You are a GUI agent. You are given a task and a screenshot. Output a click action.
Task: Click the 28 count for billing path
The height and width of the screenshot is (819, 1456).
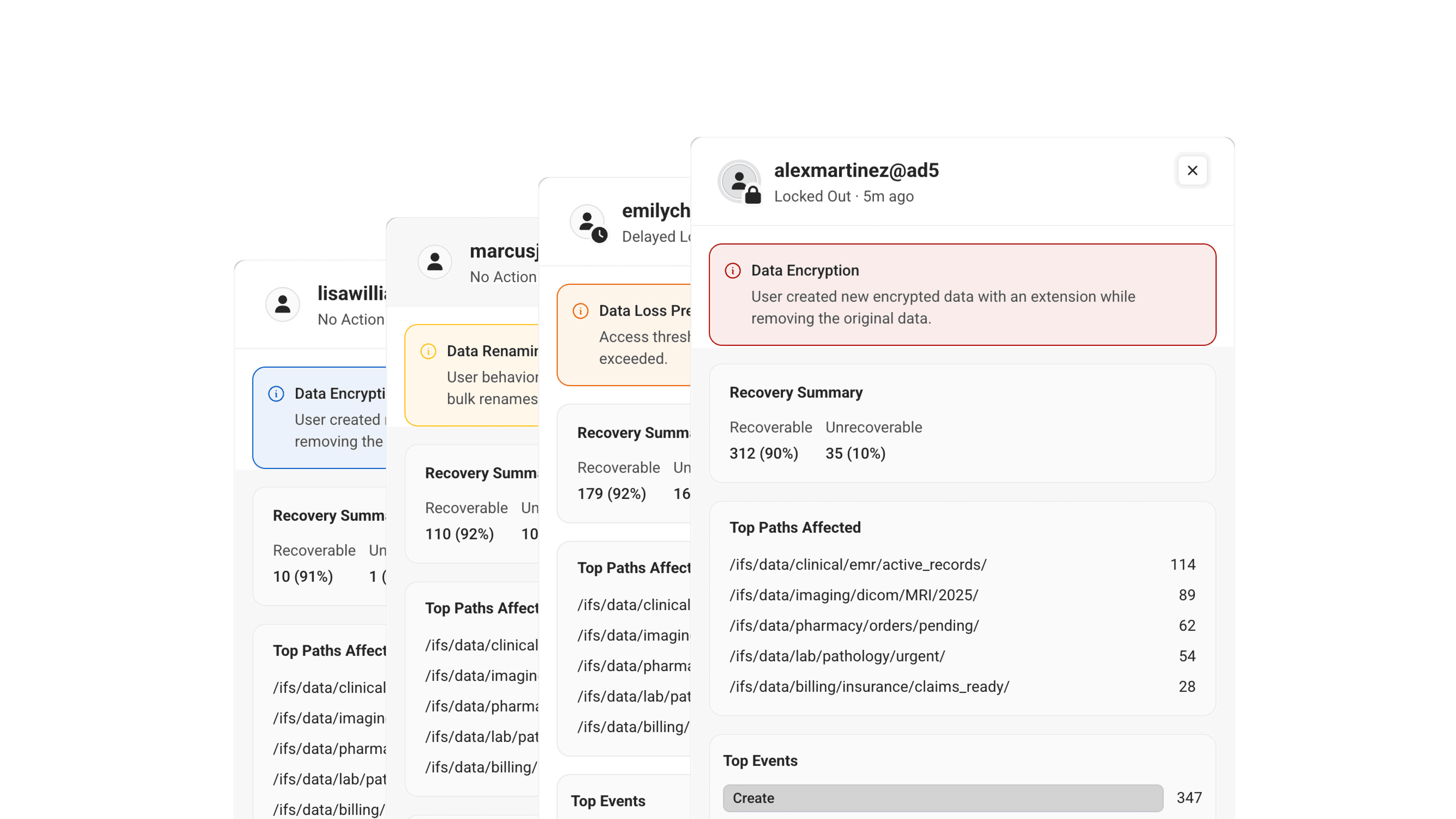pos(1187,686)
